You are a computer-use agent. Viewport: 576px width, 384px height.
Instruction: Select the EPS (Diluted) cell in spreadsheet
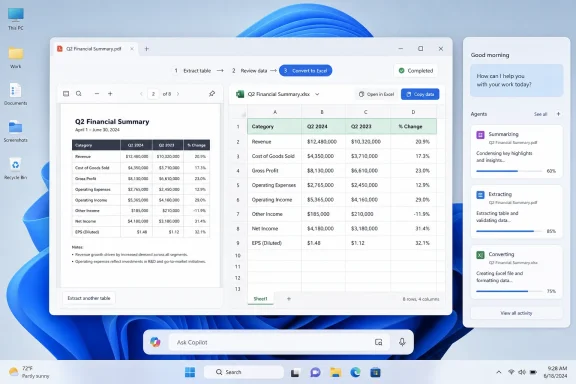click(274, 243)
